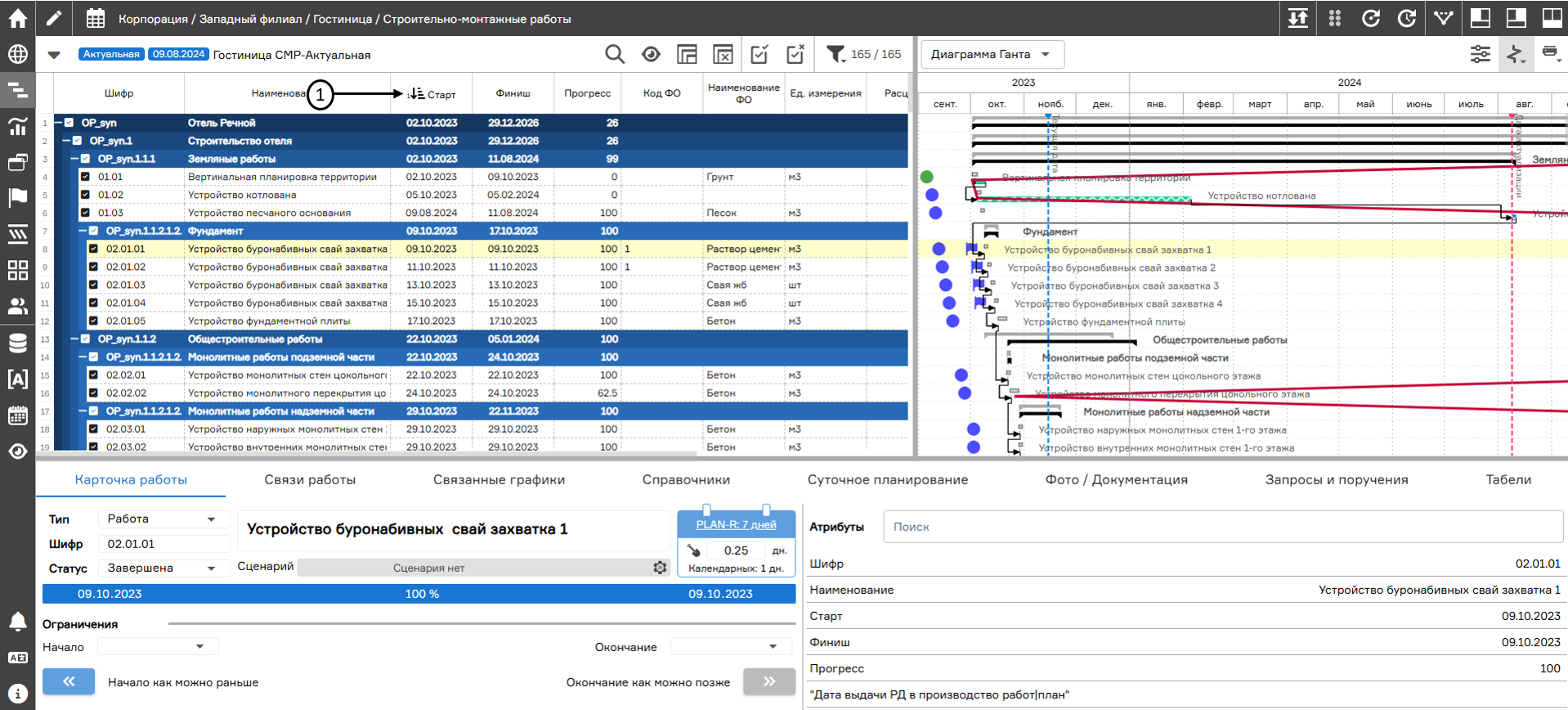
Task: Open the dashboard tiles sidebar icon
Action: tap(17, 270)
